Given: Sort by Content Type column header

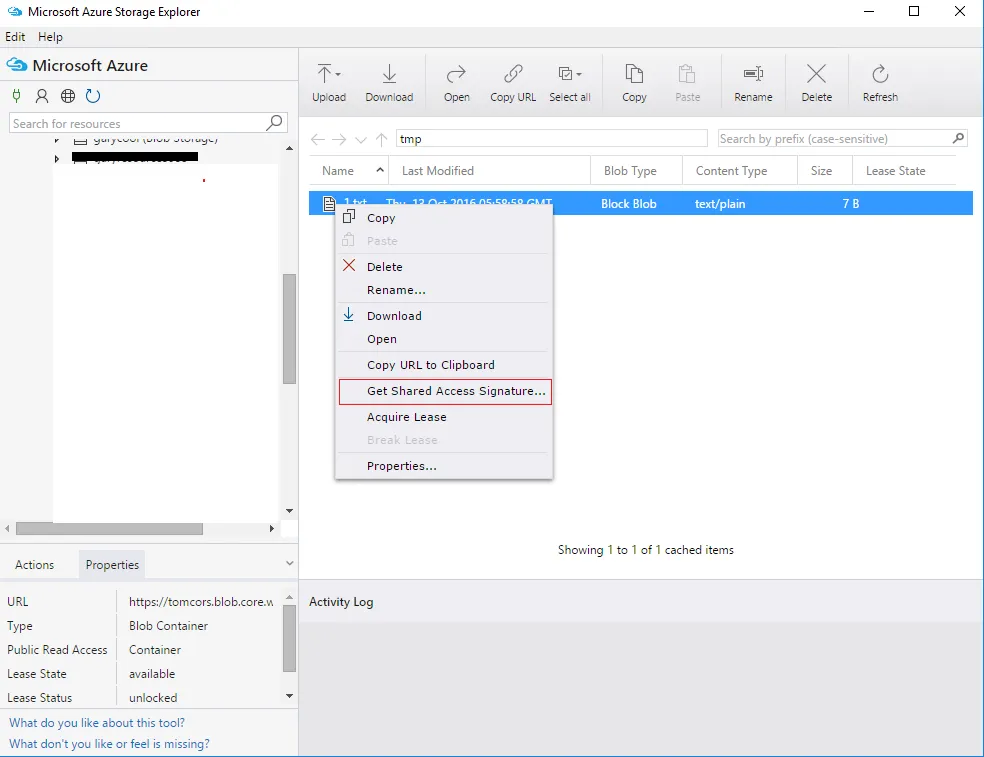Looking at the screenshot, I should pos(739,171).
